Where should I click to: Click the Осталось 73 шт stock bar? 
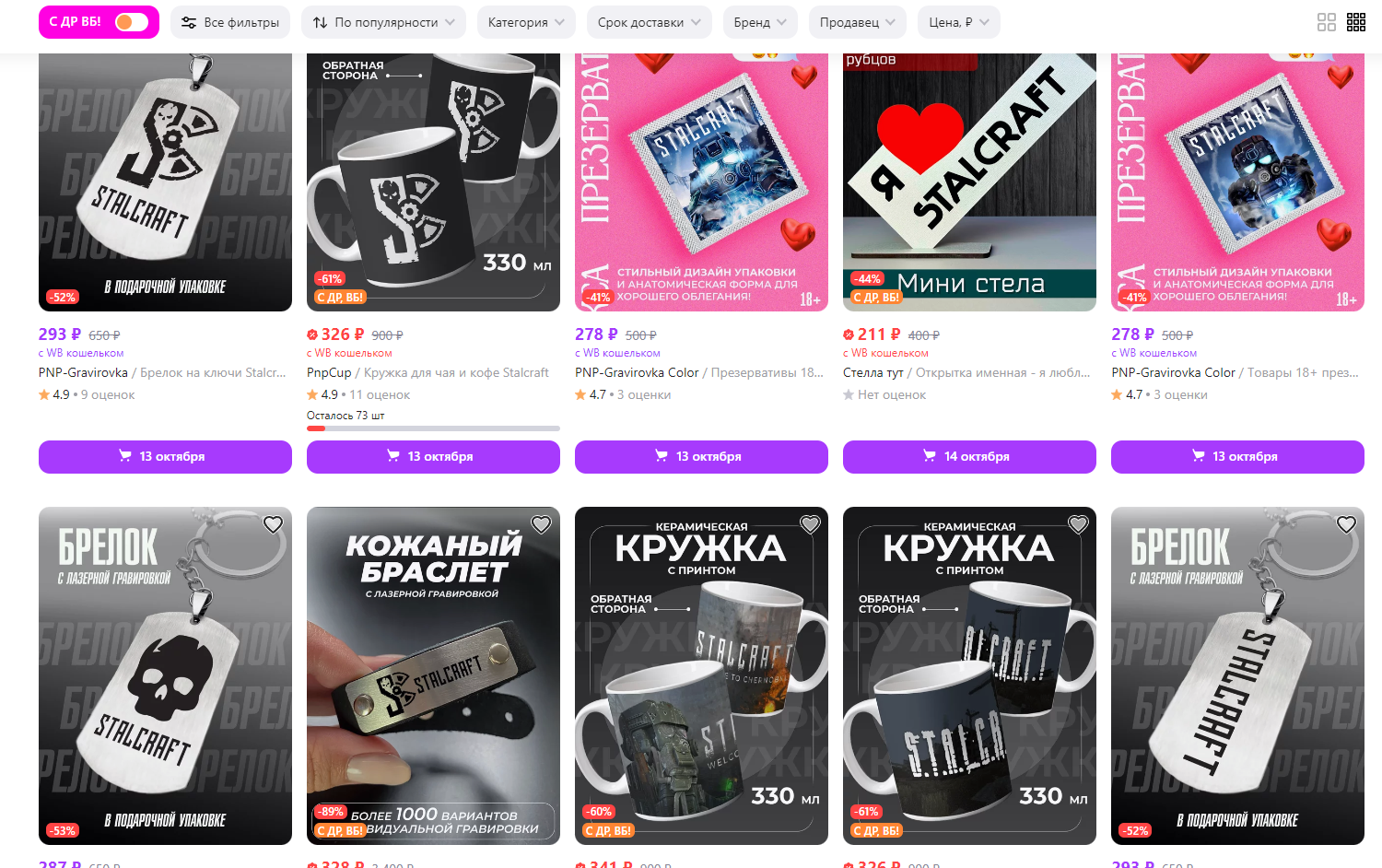pos(433,428)
